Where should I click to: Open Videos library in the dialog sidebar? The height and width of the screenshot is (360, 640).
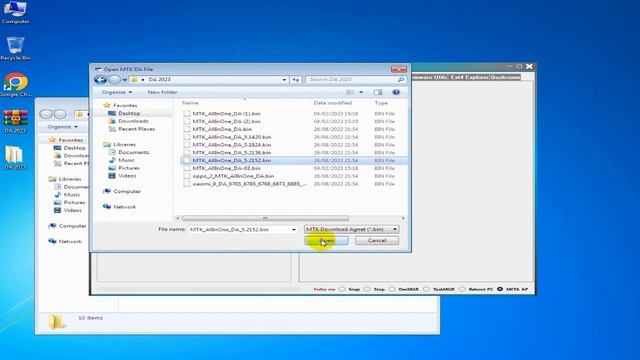pos(127,176)
